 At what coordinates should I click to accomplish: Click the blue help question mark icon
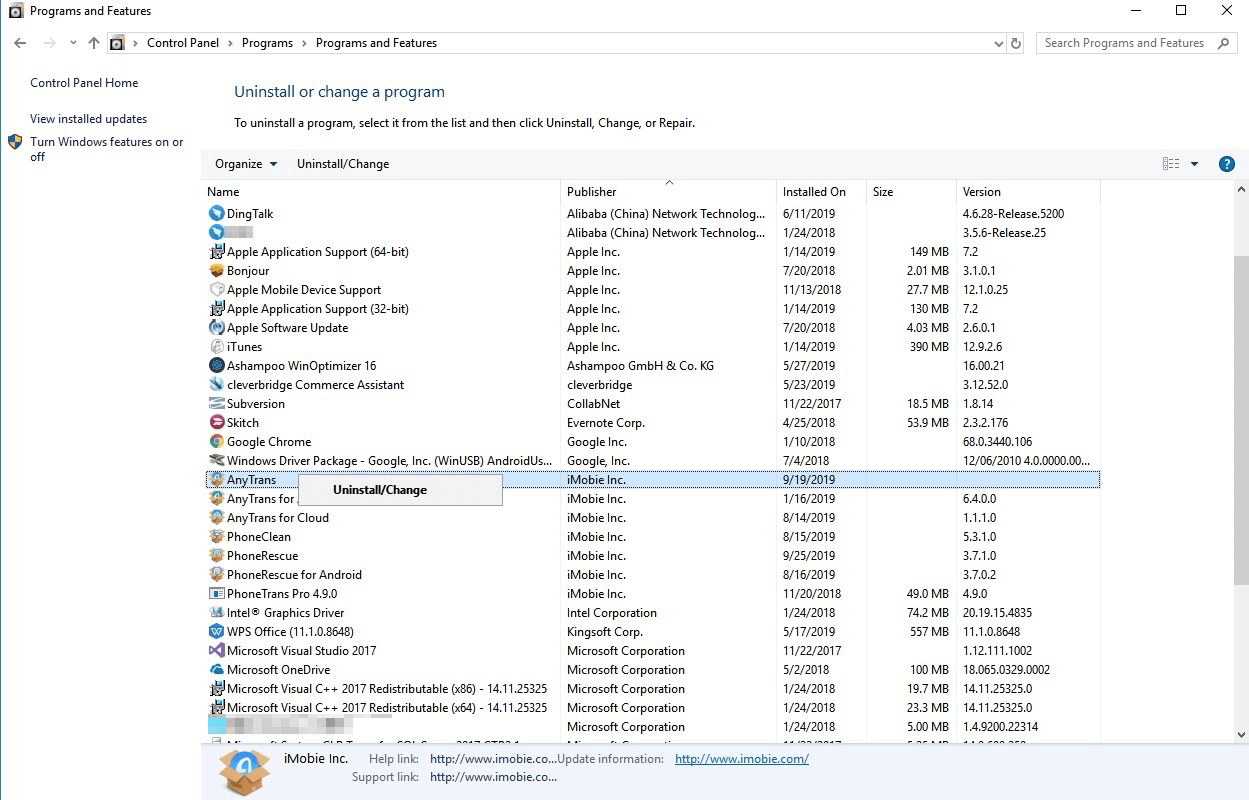[1227, 164]
